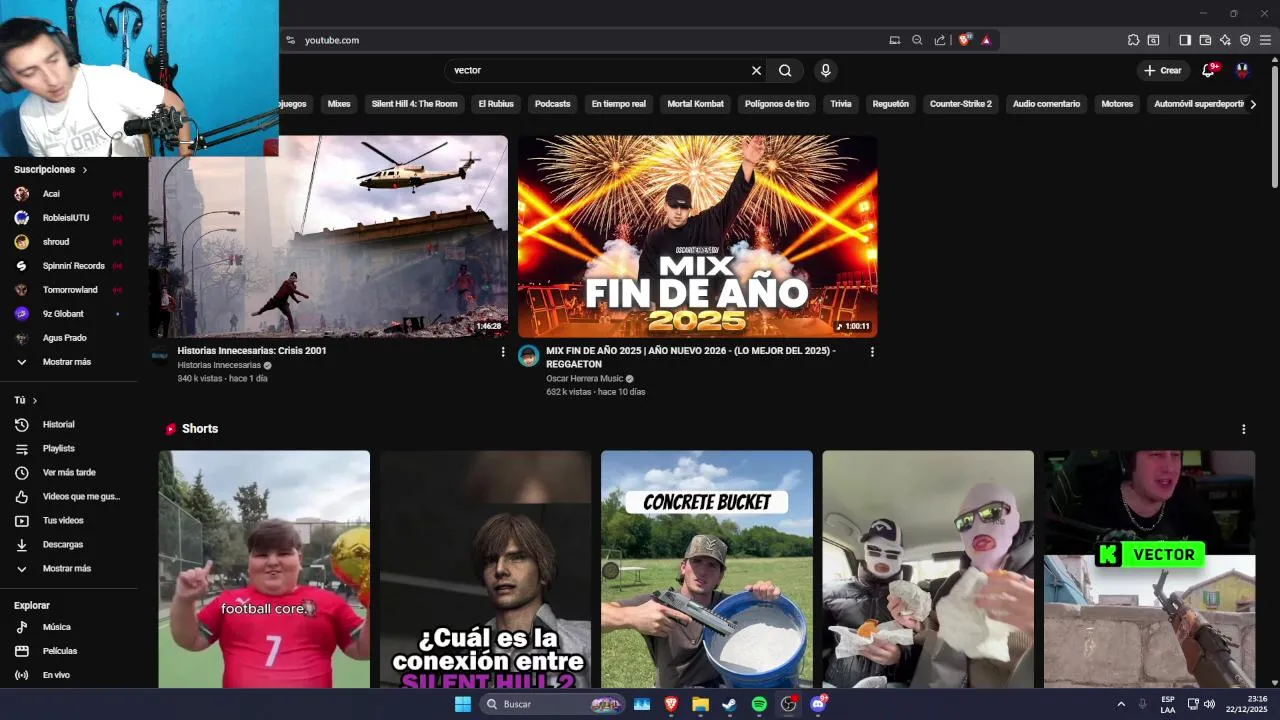Select the Counter-Strike 2 chip
The width and height of the screenshot is (1280, 720).
[x=961, y=104]
